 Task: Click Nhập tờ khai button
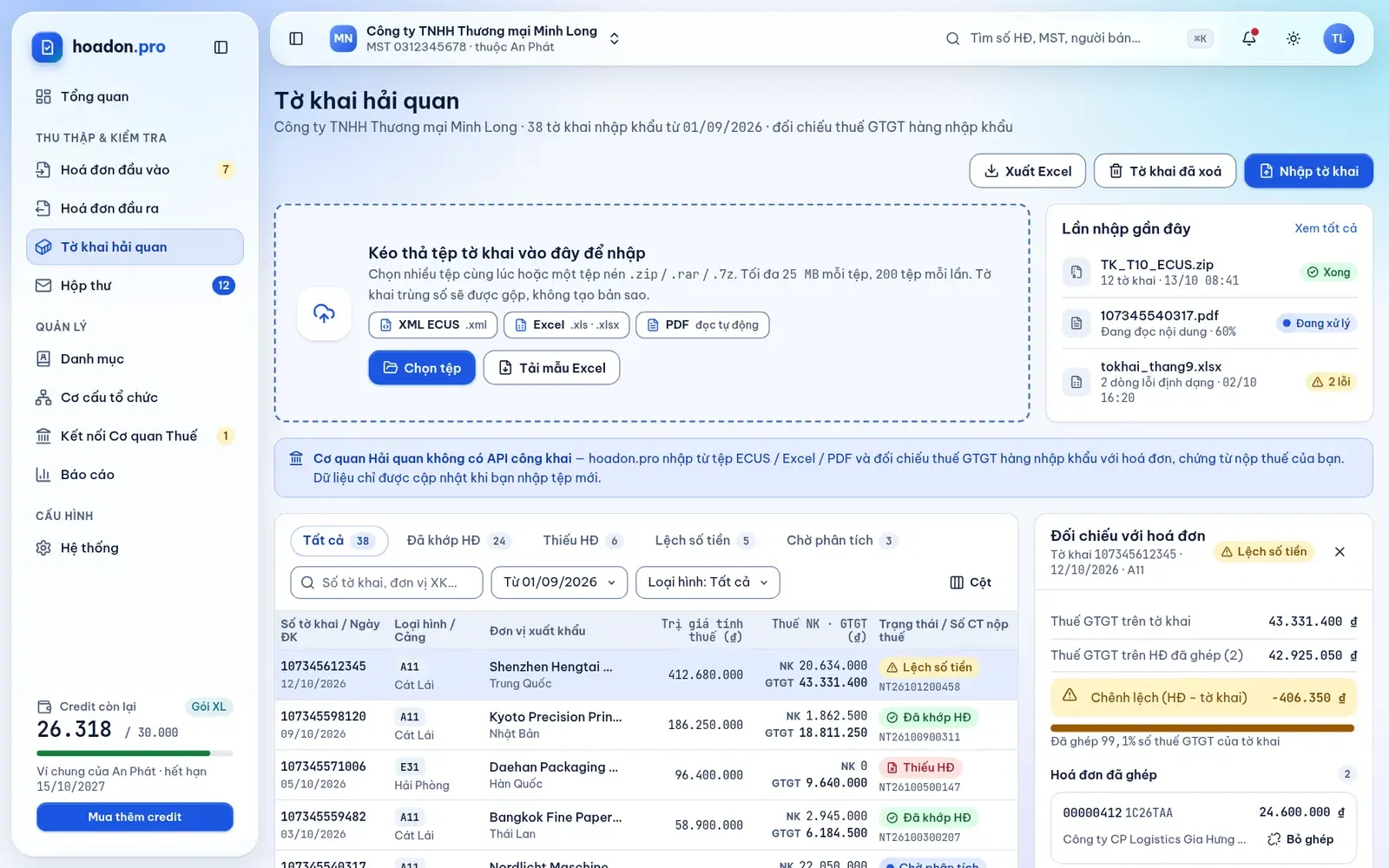point(1309,171)
